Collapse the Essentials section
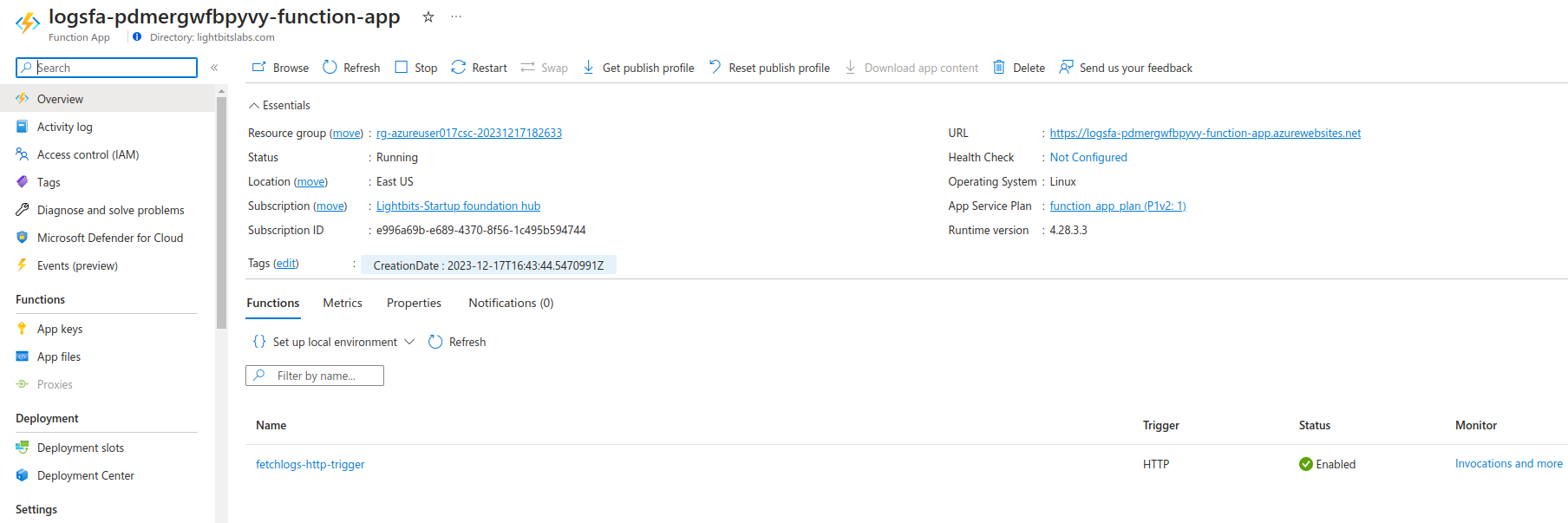Viewport: 1568px width, 523px height. coord(279,105)
